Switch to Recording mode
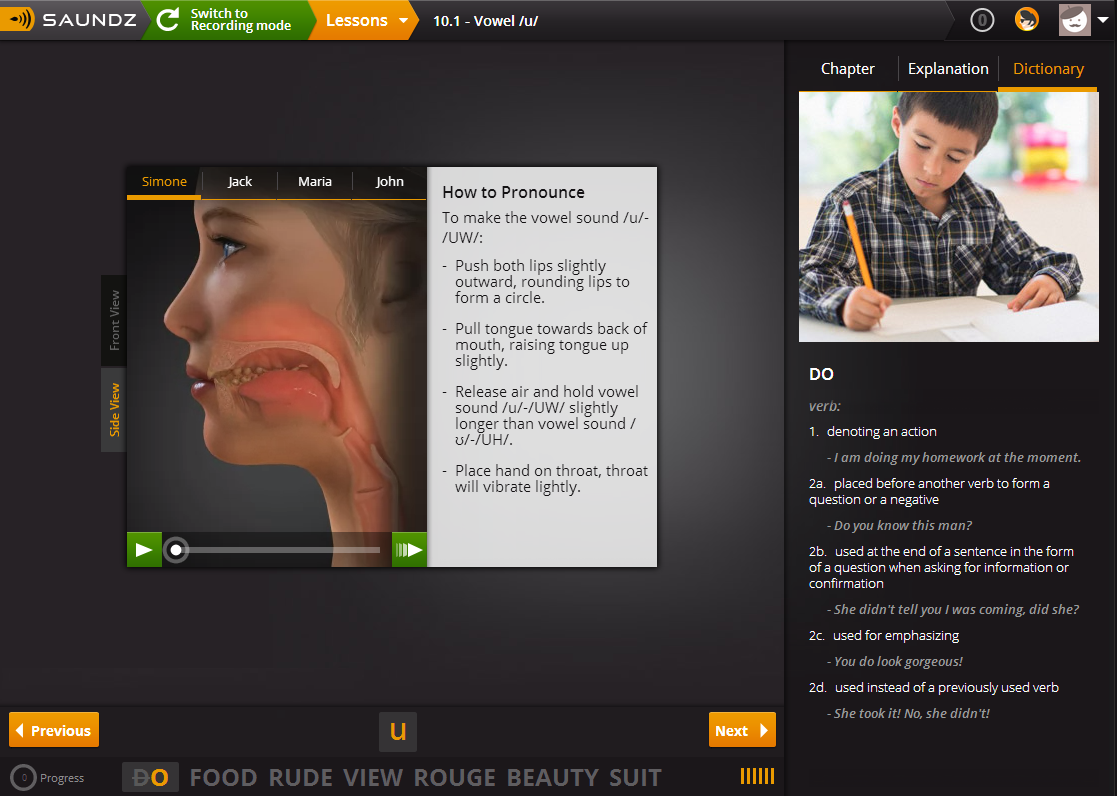Viewport: 1117px width, 796px height. 226,20
